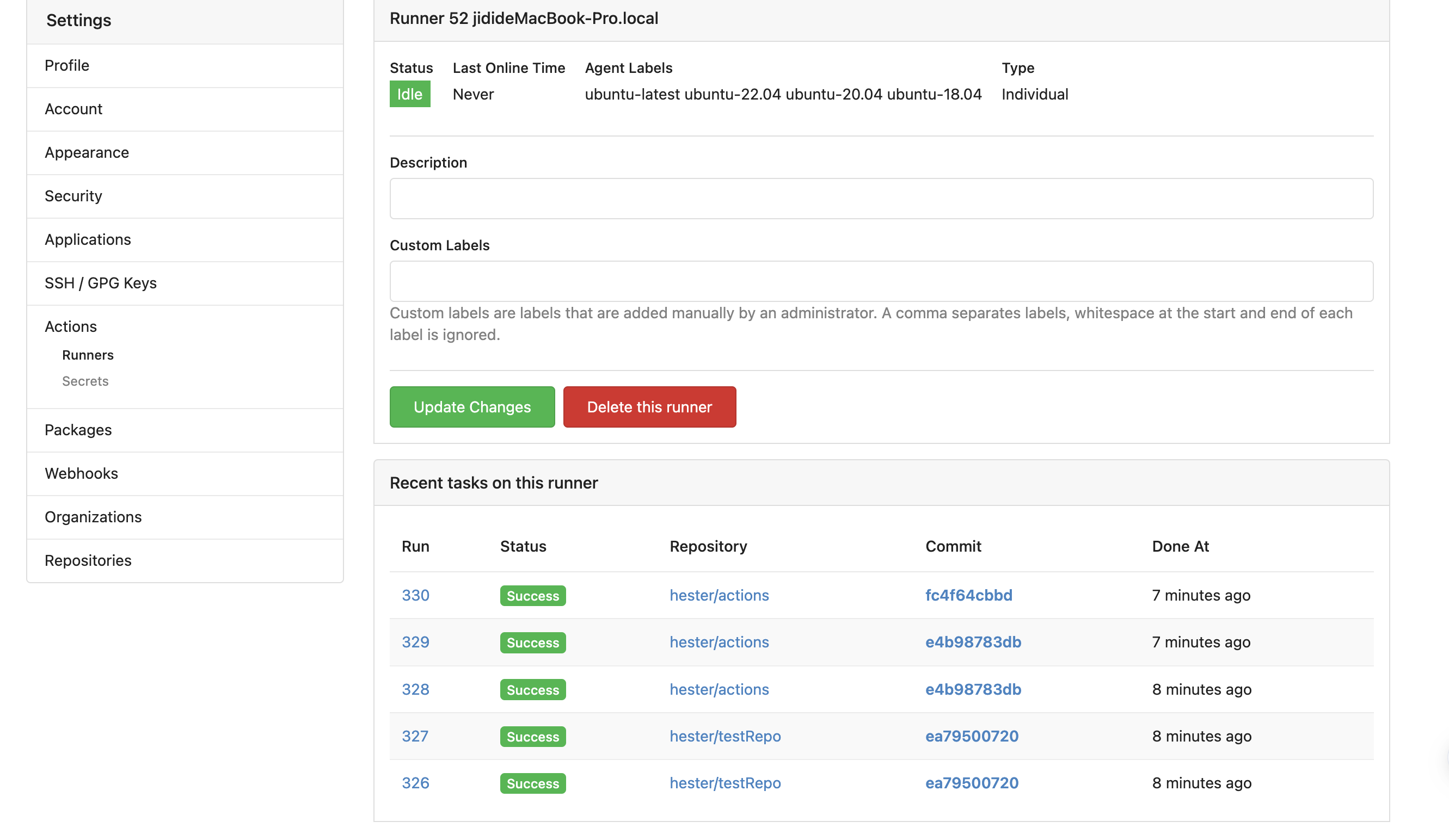Open commit e4b98783db in run 329 row

click(x=973, y=643)
